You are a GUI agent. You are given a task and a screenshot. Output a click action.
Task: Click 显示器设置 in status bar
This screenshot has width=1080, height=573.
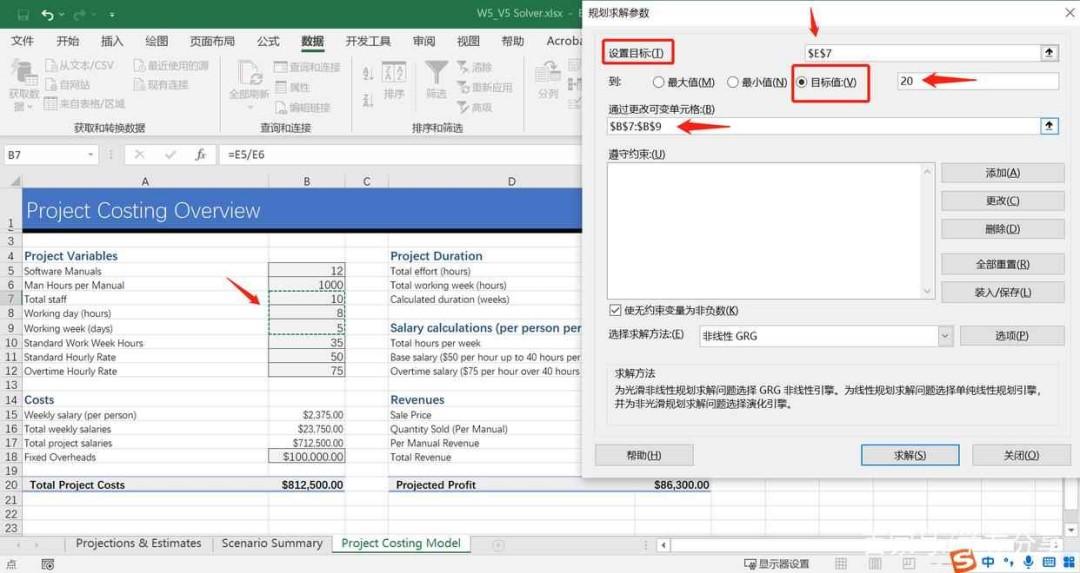click(x=776, y=564)
